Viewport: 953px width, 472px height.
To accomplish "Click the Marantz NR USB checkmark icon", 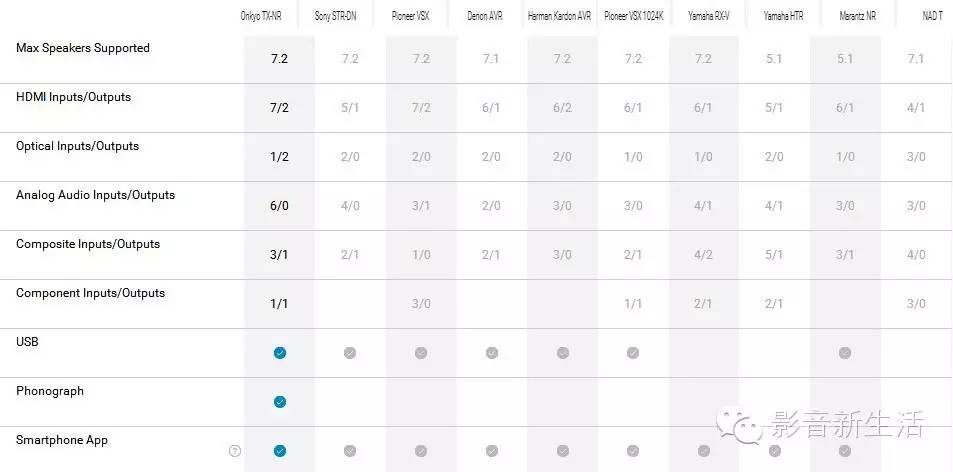I will click(845, 353).
